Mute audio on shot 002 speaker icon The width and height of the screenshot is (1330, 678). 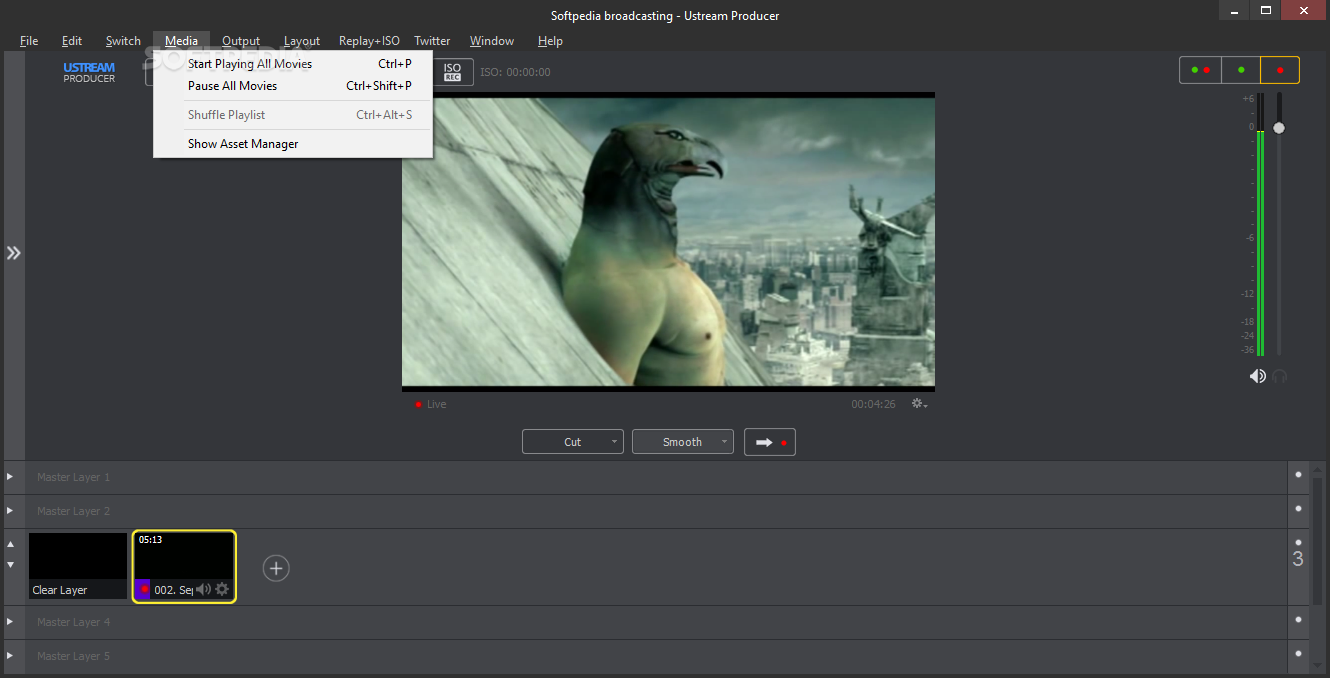click(203, 589)
